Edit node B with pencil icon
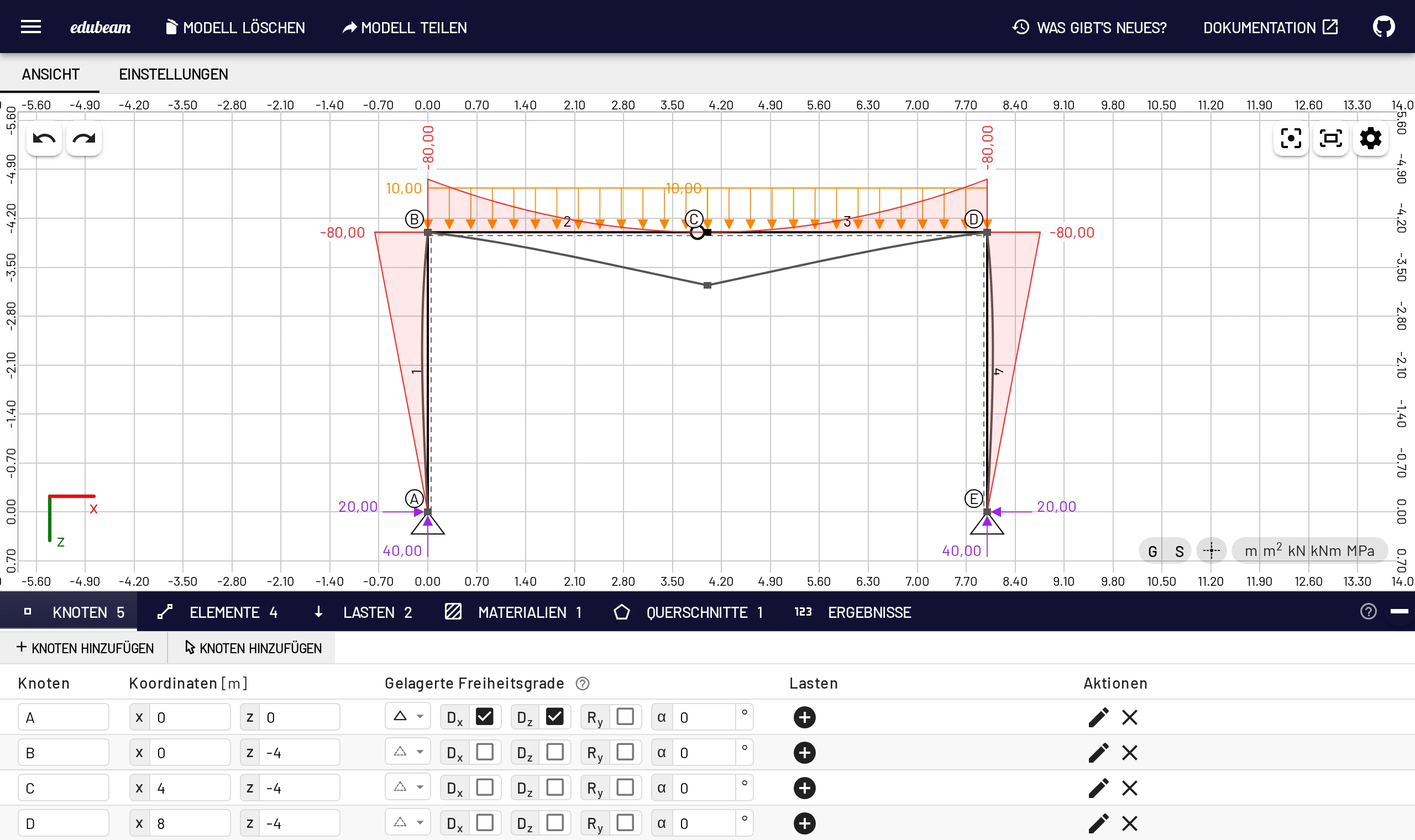Viewport: 1415px width, 840px height. coord(1098,753)
